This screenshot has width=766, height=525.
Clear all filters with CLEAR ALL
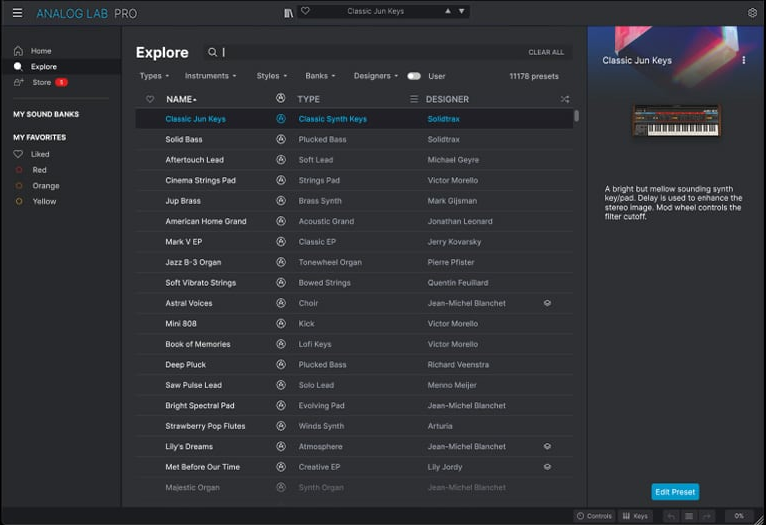546,52
